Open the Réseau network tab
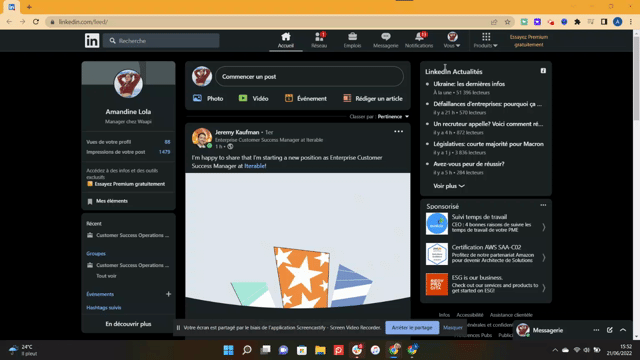The image size is (640, 360). (319, 40)
